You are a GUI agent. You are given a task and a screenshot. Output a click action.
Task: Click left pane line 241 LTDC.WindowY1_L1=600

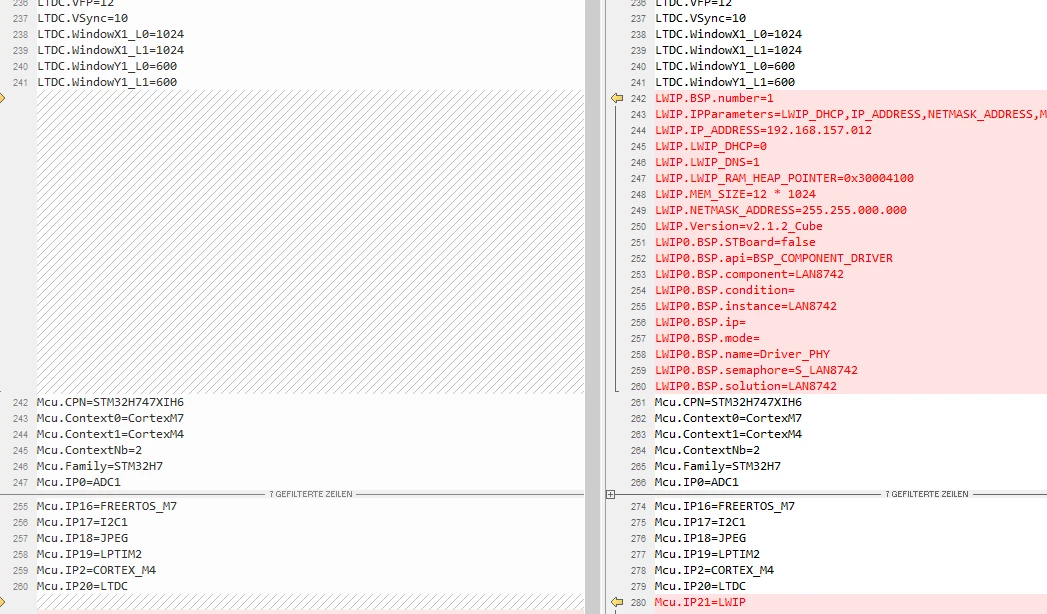(107, 82)
